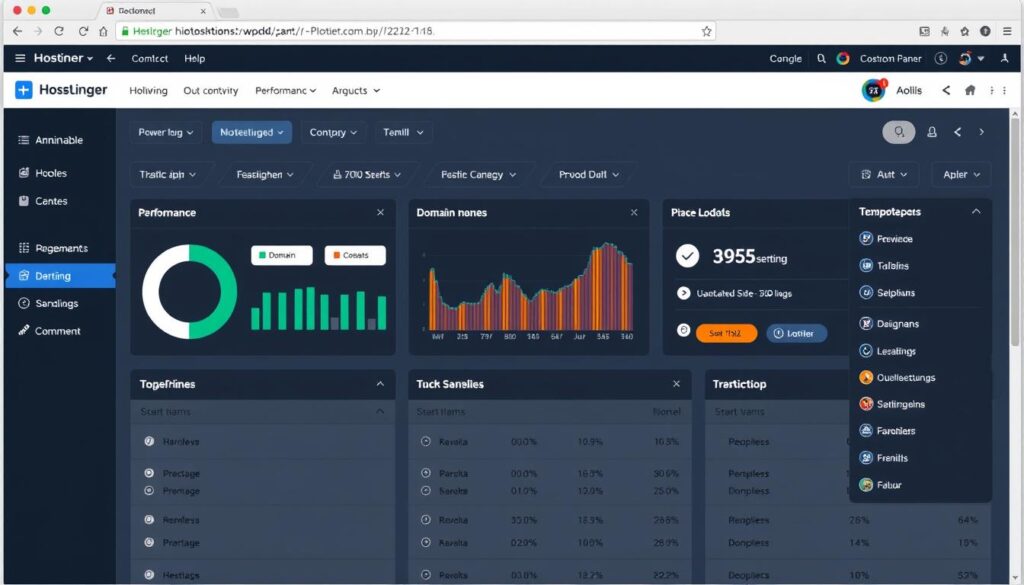The width and height of the screenshot is (1024, 585).
Task: Click the orange Ouelleettungs icon
Action: click(866, 378)
